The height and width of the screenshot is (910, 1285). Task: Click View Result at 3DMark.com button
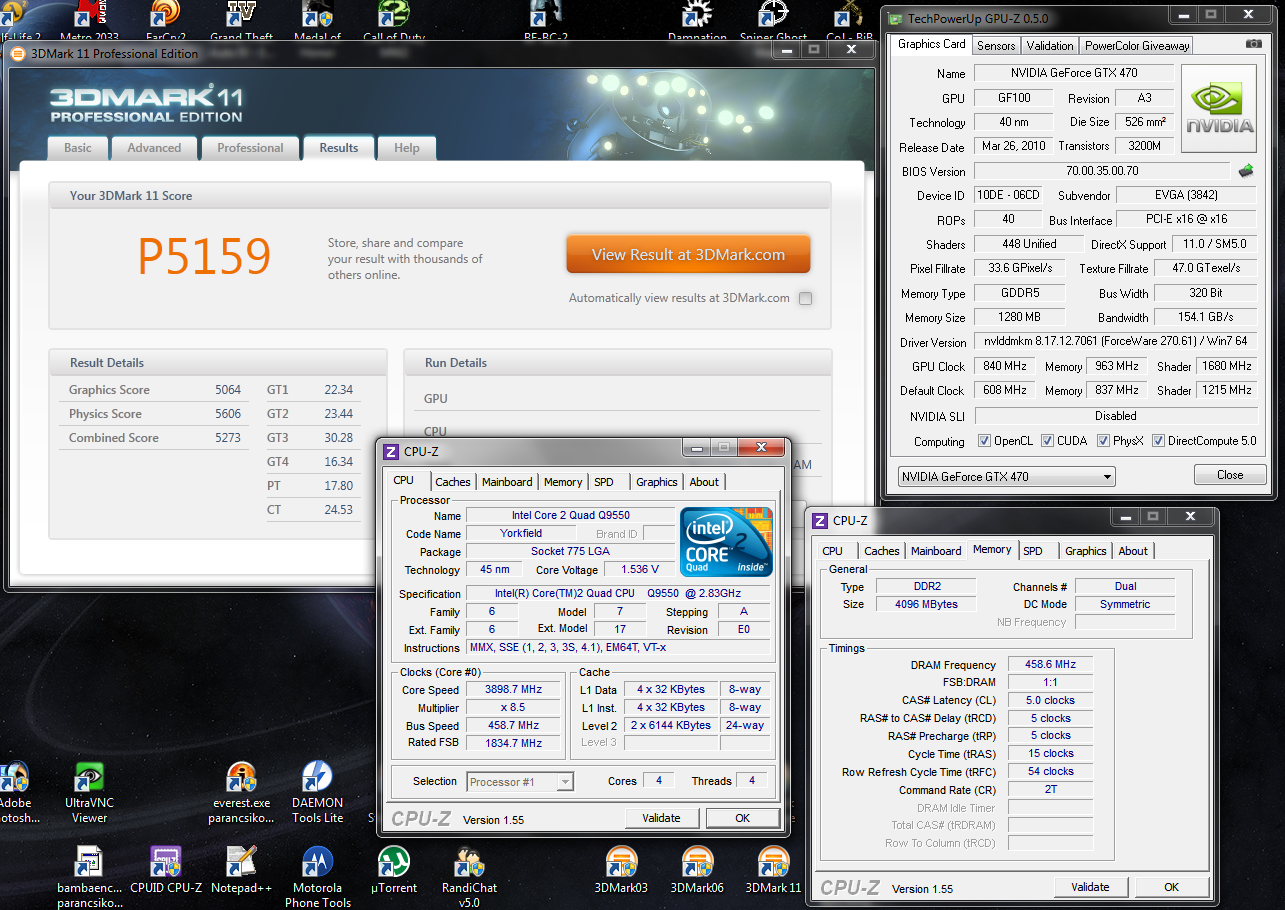(688, 255)
